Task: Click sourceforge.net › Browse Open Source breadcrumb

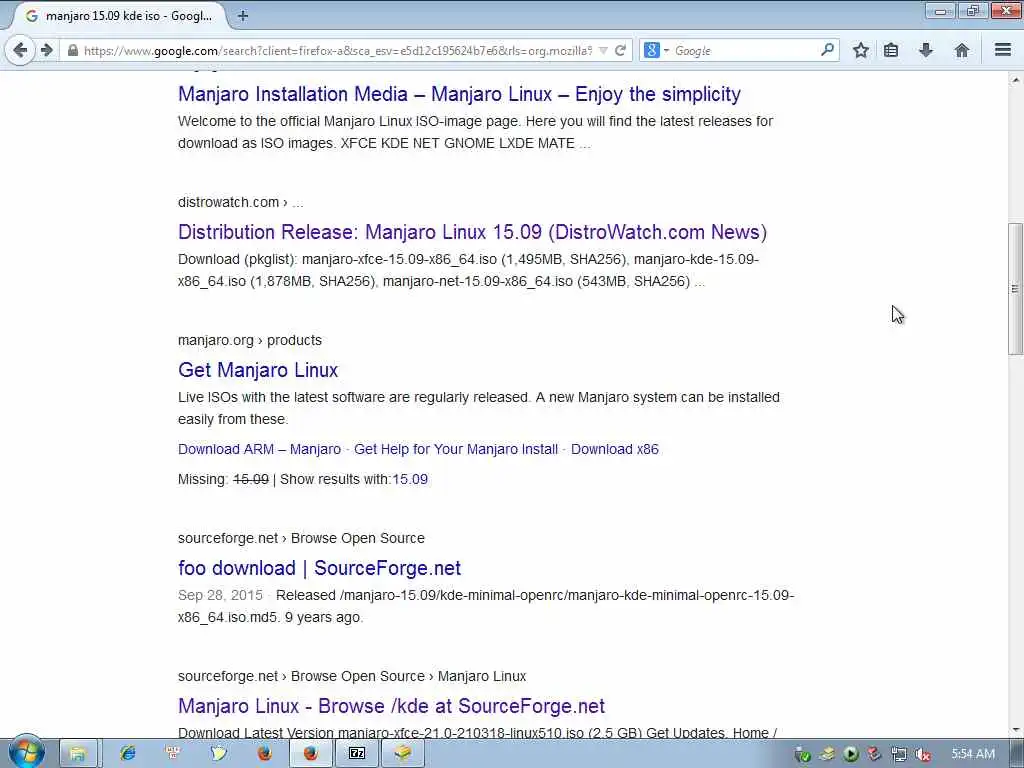Action: (x=301, y=538)
